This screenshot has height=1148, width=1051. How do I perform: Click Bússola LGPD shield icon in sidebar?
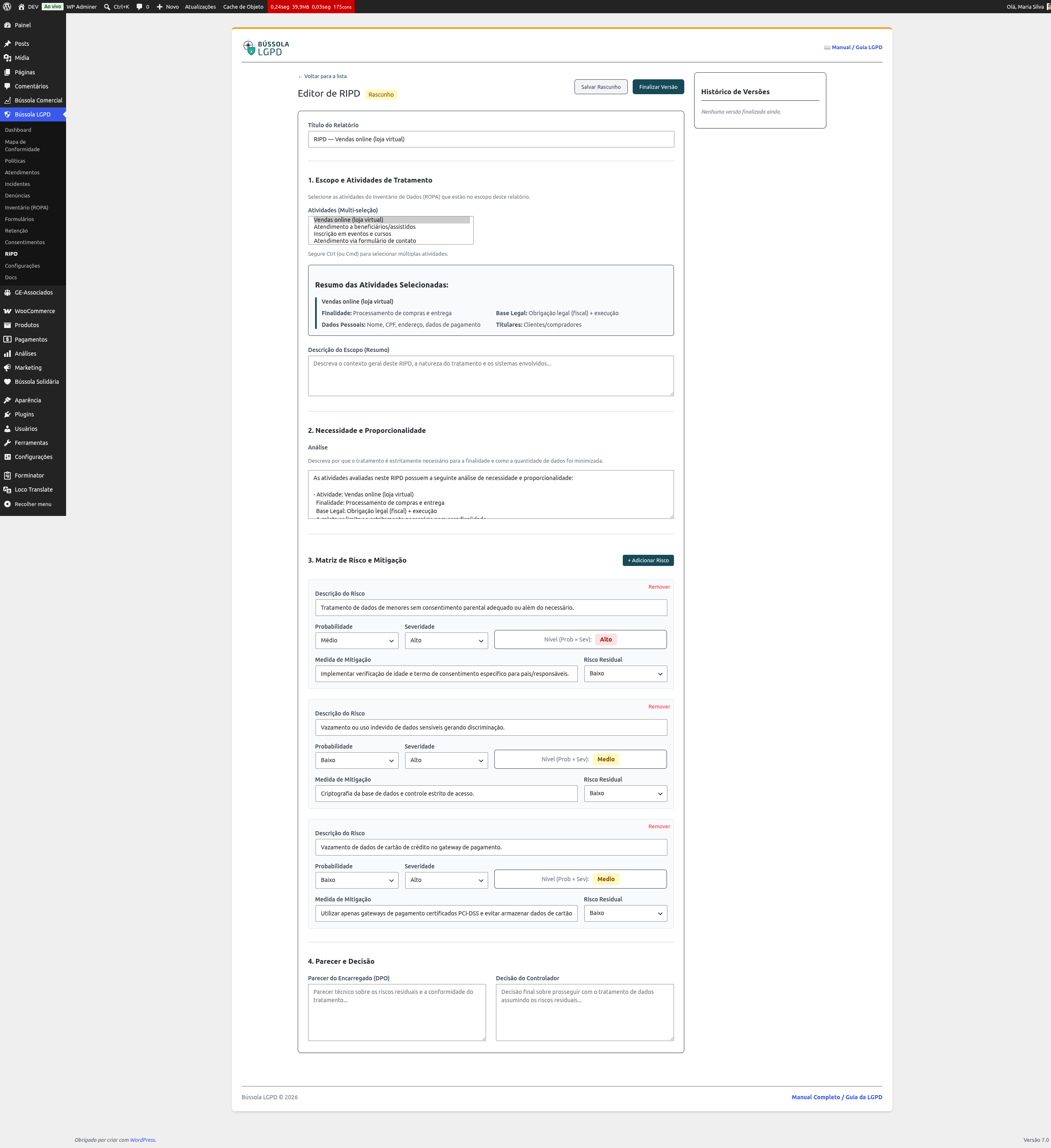[7, 114]
